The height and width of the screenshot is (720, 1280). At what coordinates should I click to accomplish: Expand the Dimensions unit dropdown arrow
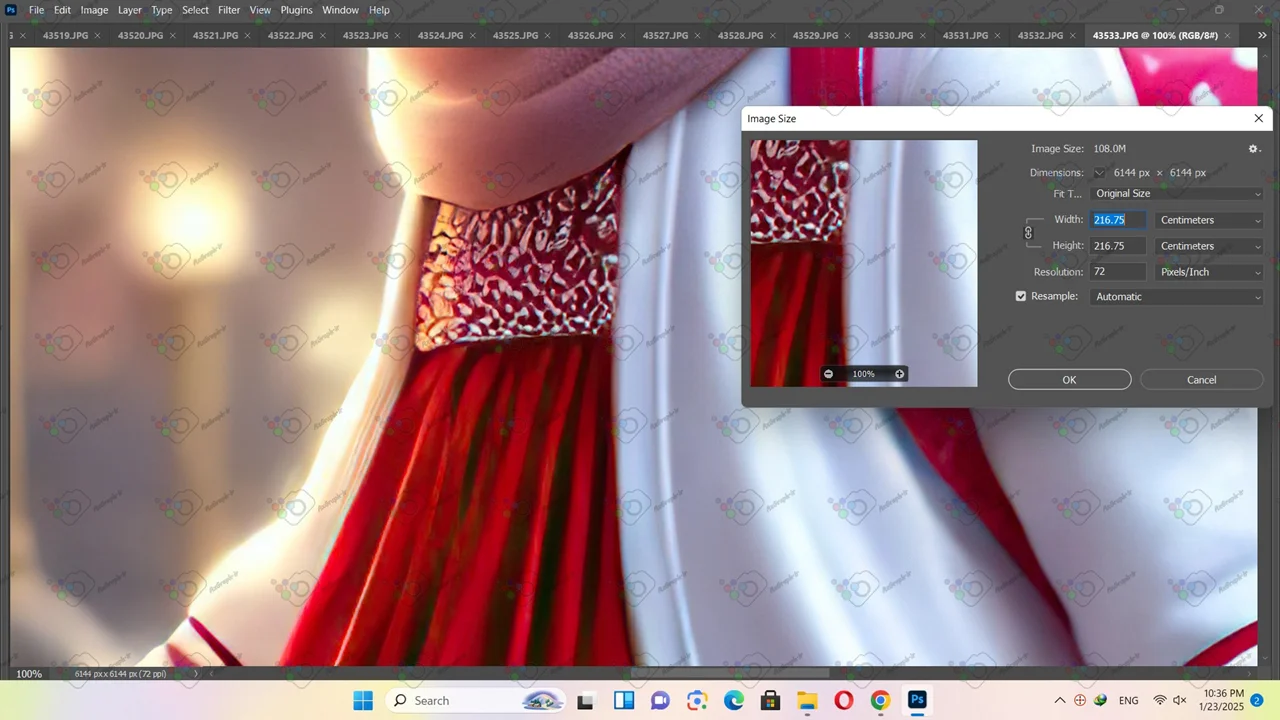[1099, 173]
